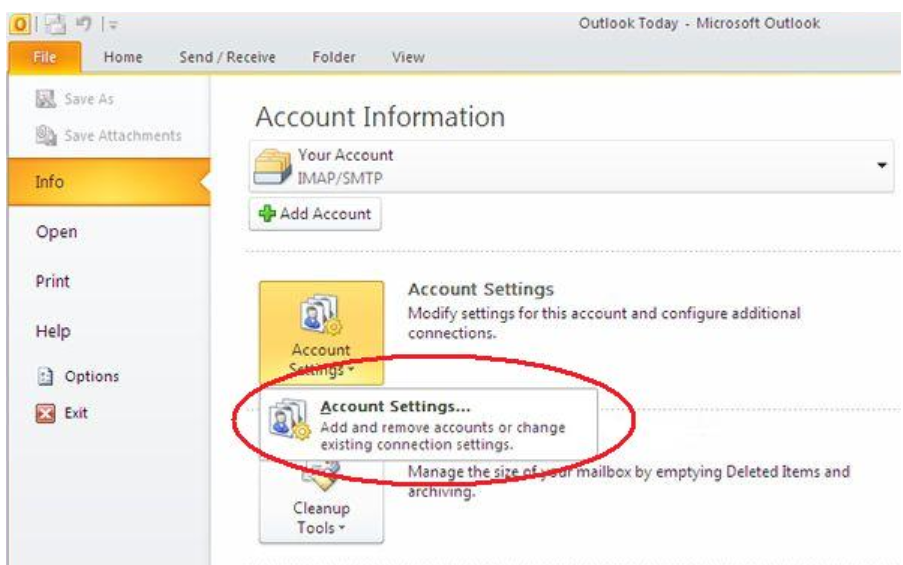Screen dimensions: 903x565
Task: Switch to the Send / Receive tab
Action: tap(227, 57)
